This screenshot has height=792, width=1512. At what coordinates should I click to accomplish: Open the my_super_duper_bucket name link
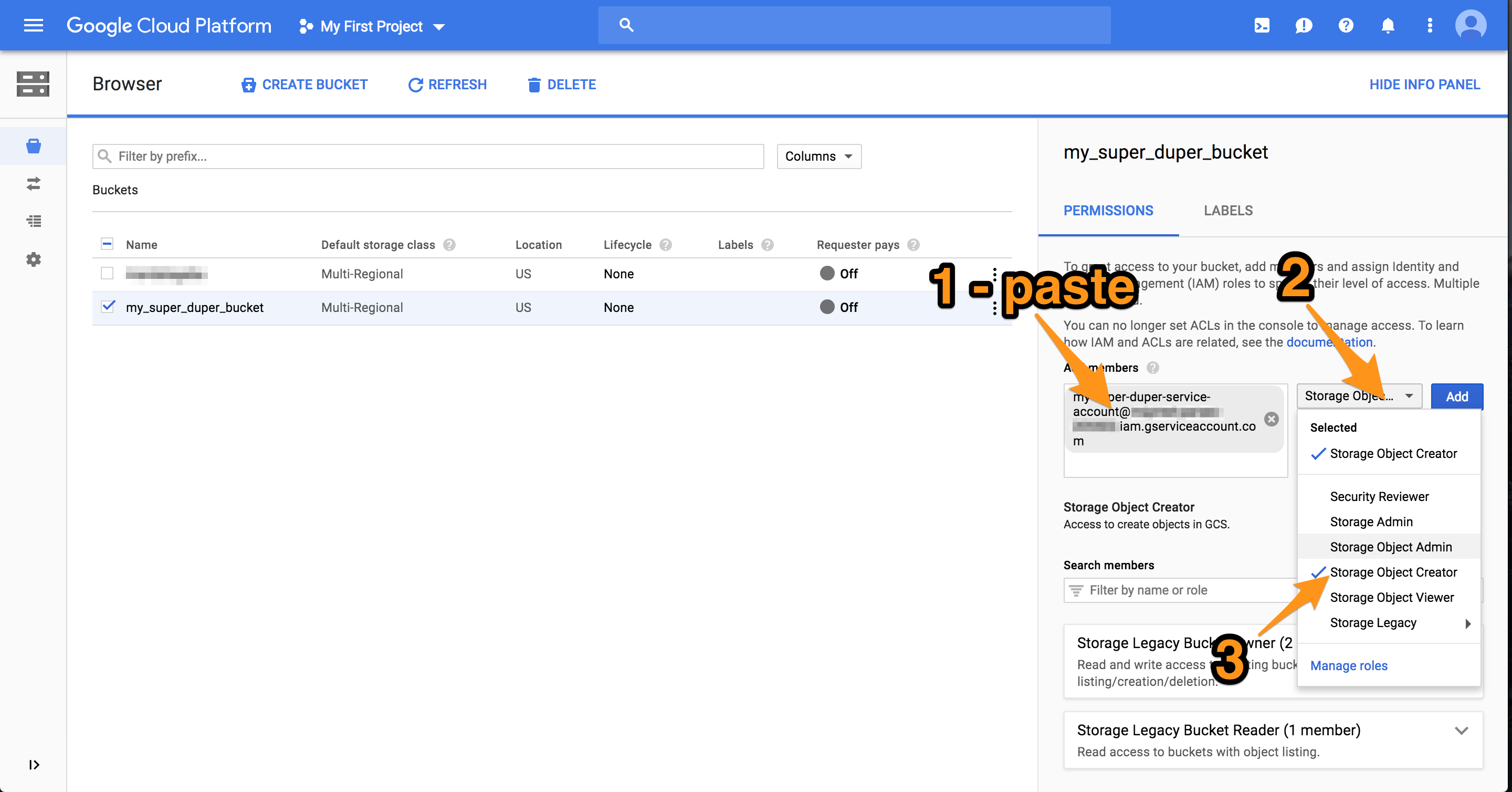click(x=194, y=308)
